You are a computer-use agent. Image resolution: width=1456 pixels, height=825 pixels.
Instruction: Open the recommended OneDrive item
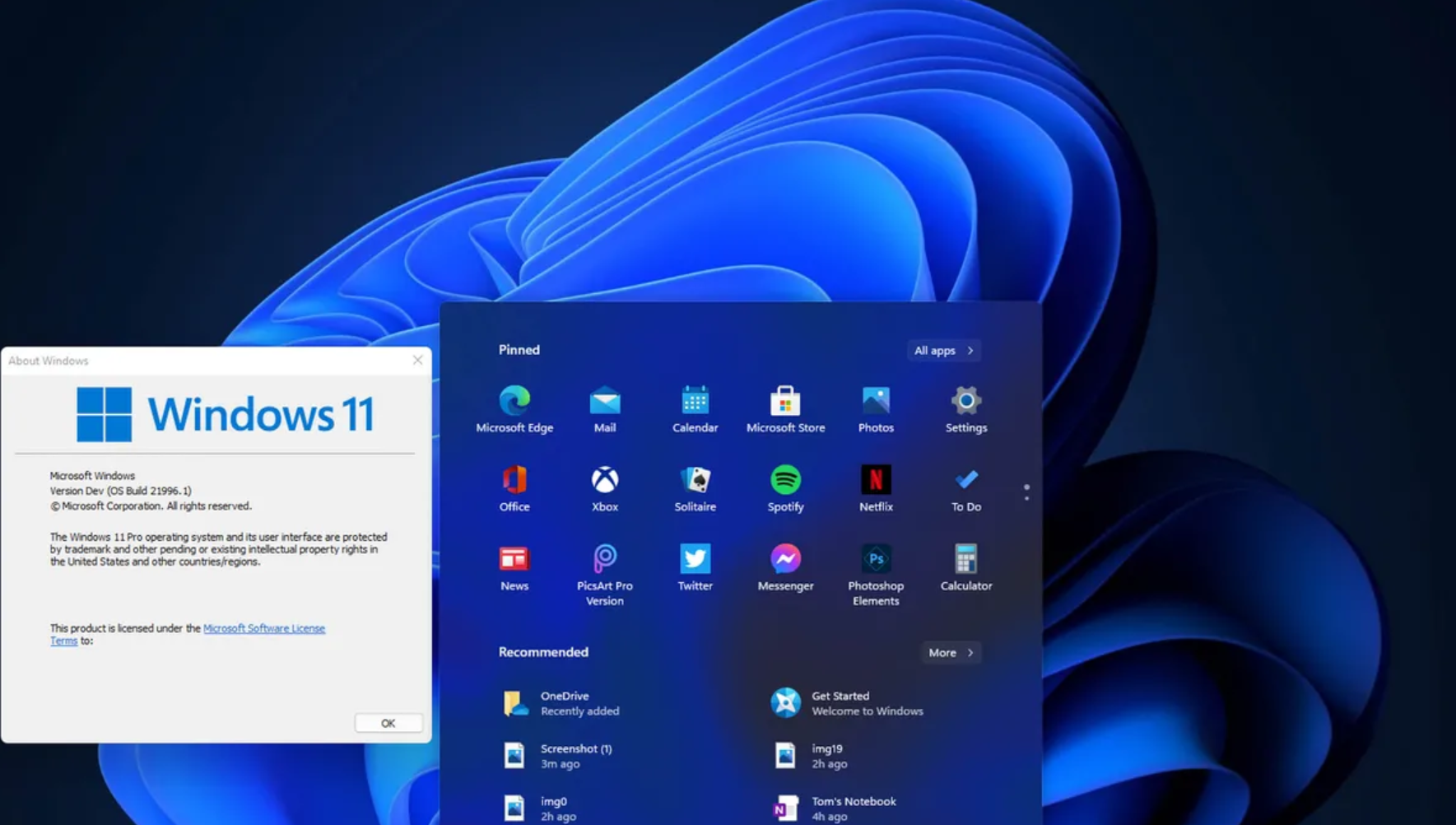click(562, 703)
